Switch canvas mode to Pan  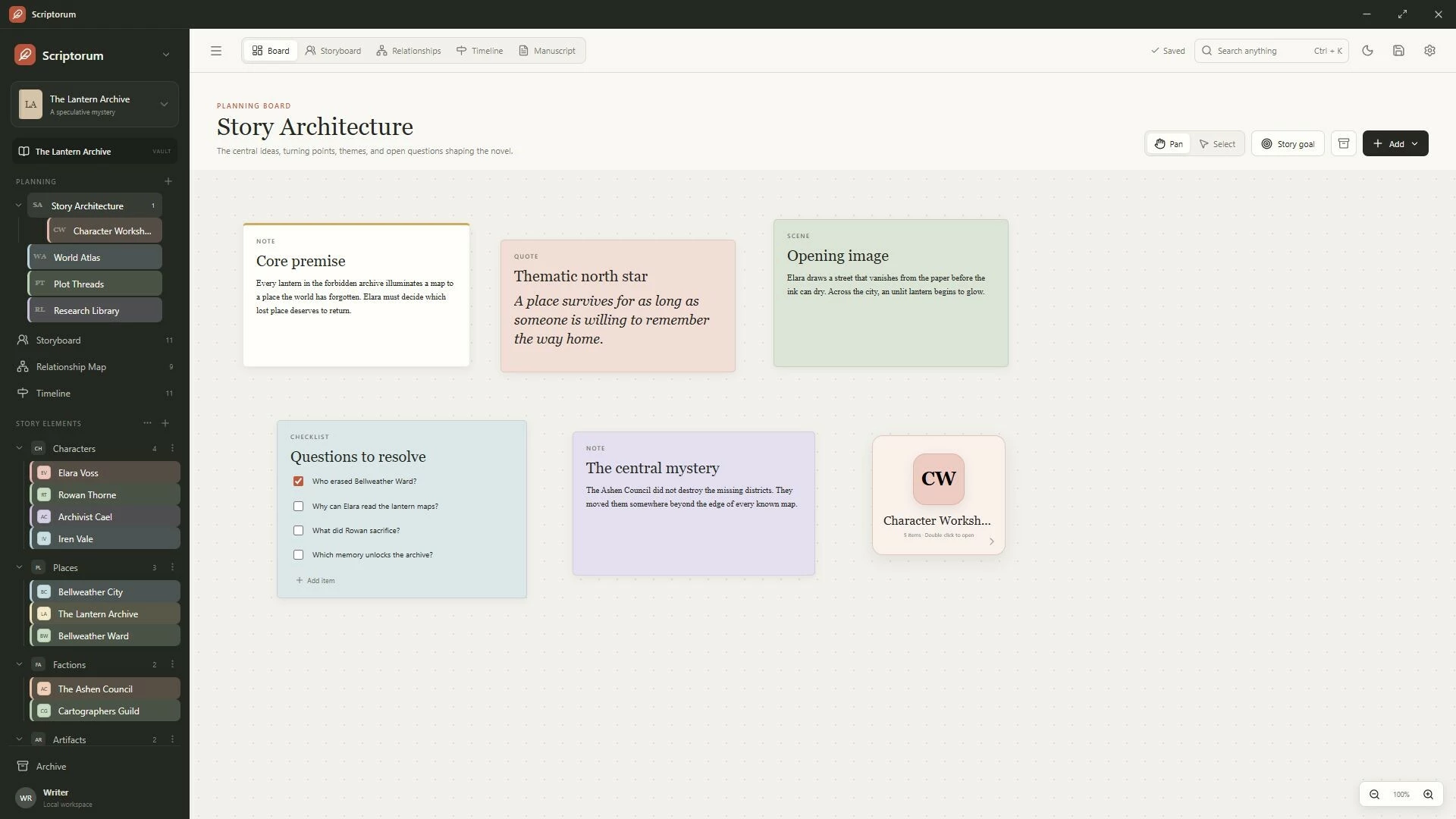coord(1169,143)
